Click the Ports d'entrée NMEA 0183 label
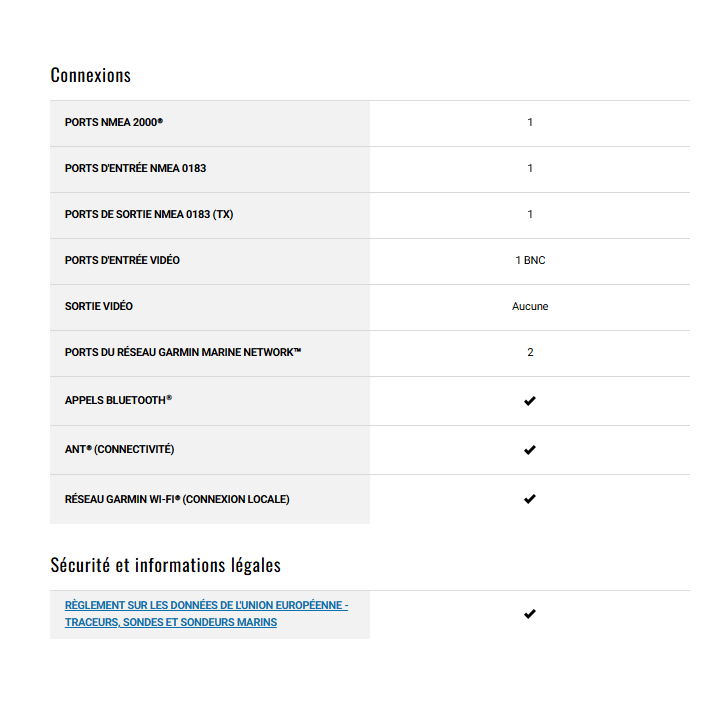 tap(136, 168)
